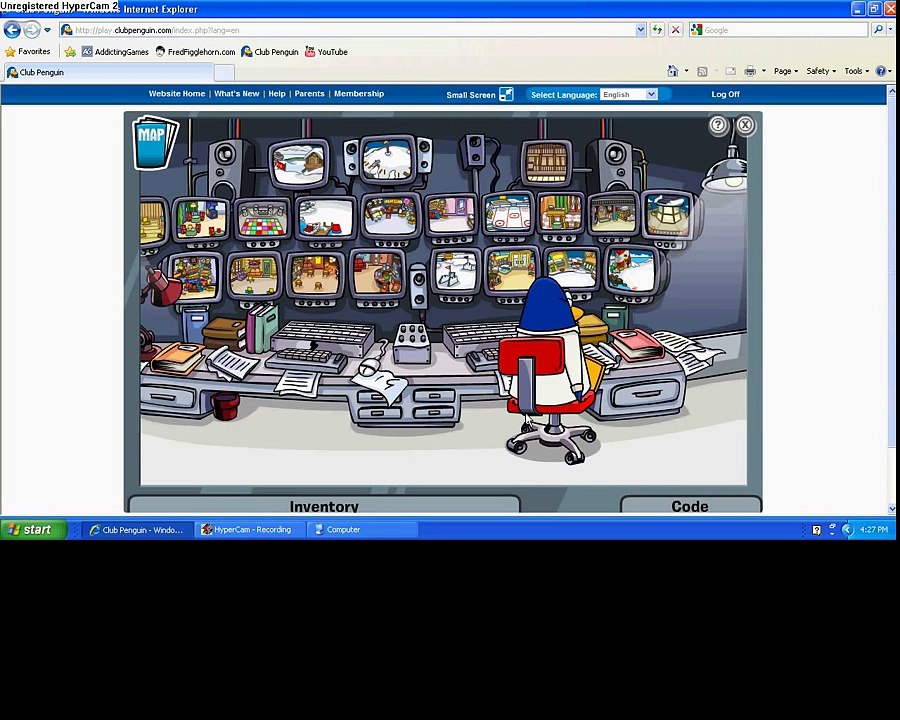The height and width of the screenshot is (720, 900).
Task: Click the Membership link
Action: coord(359,94)
